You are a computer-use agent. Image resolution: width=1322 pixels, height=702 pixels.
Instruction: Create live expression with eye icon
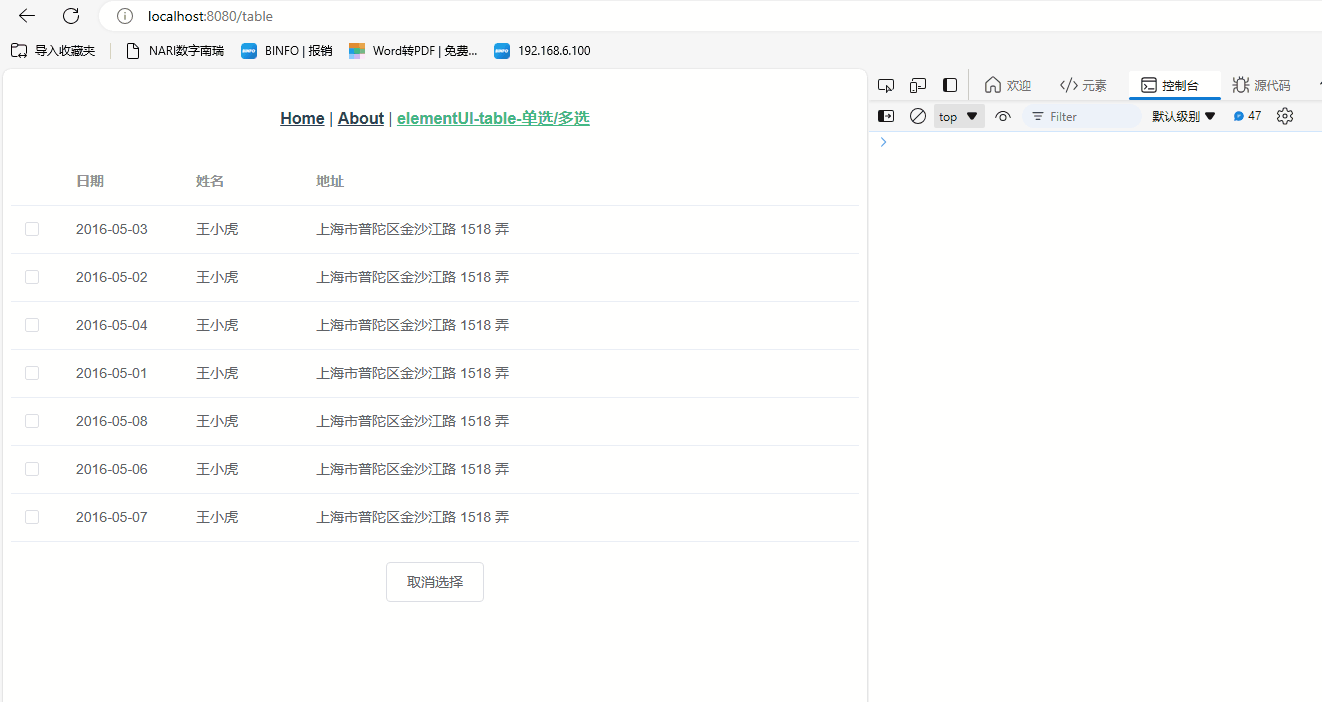coord(1003,116)
